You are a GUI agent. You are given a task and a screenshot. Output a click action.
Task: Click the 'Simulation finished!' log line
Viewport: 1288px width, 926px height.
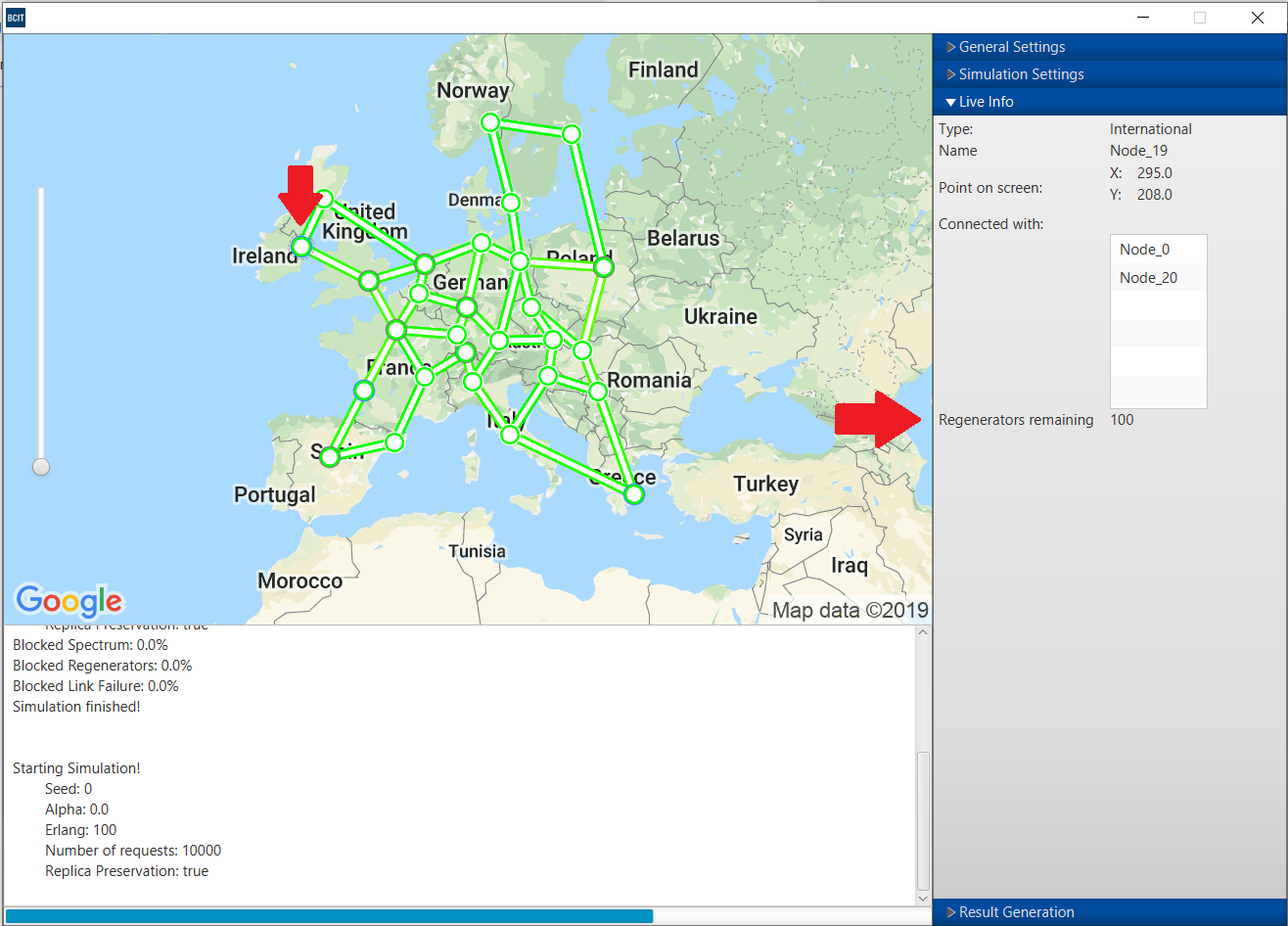coord(76,707)
